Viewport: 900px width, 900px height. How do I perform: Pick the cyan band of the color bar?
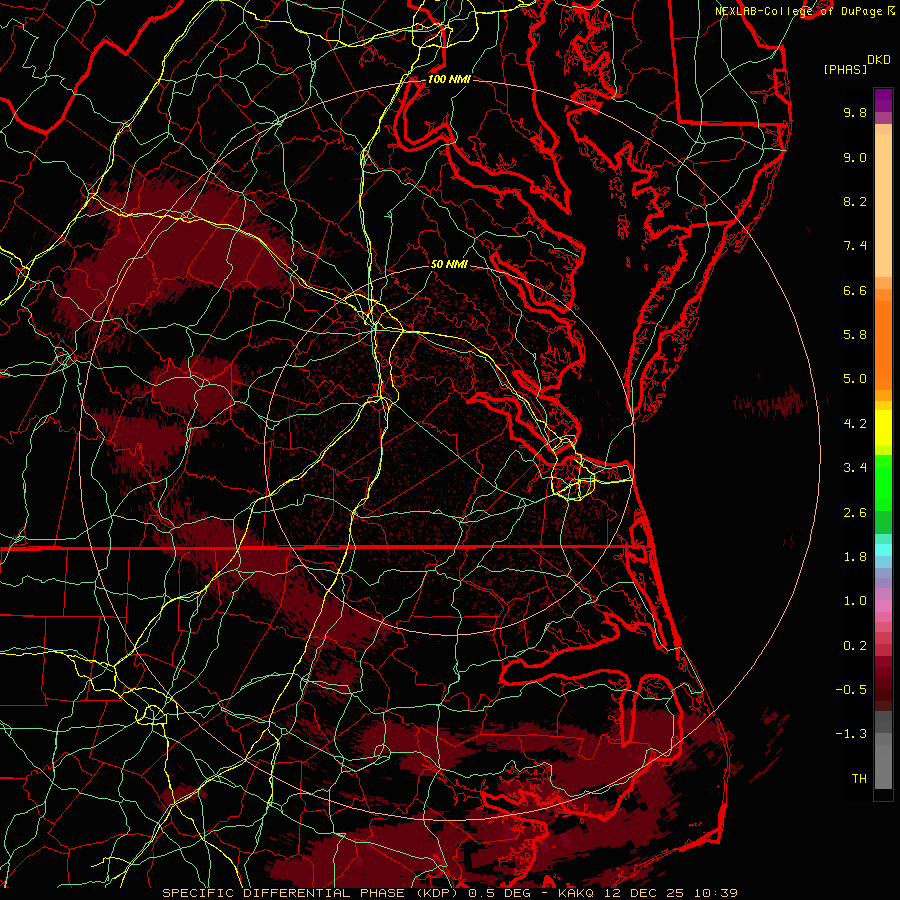pyautogui.click(x=883, y=550)
